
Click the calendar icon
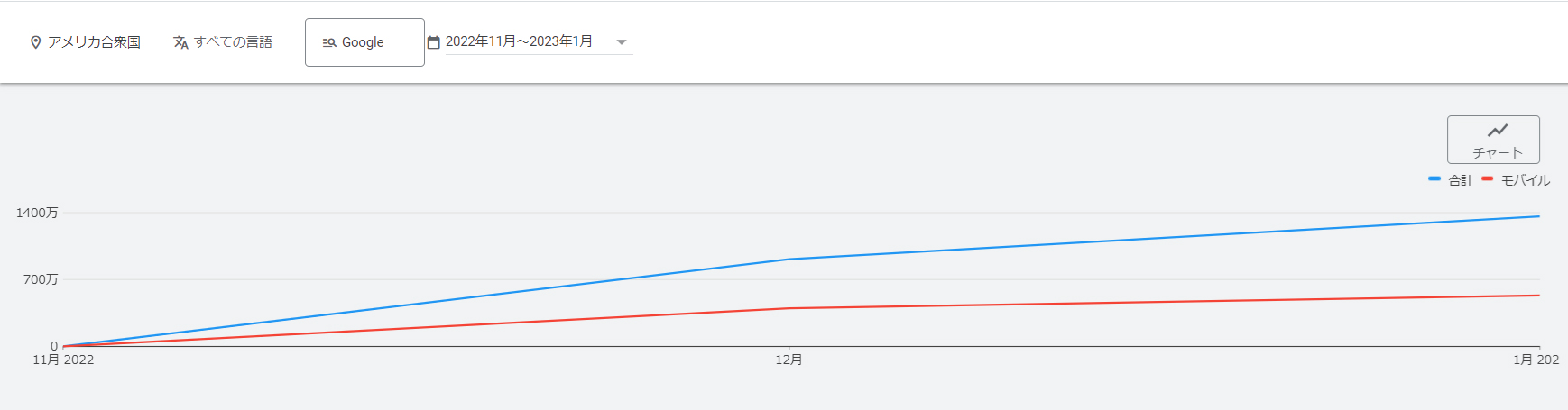434,42
